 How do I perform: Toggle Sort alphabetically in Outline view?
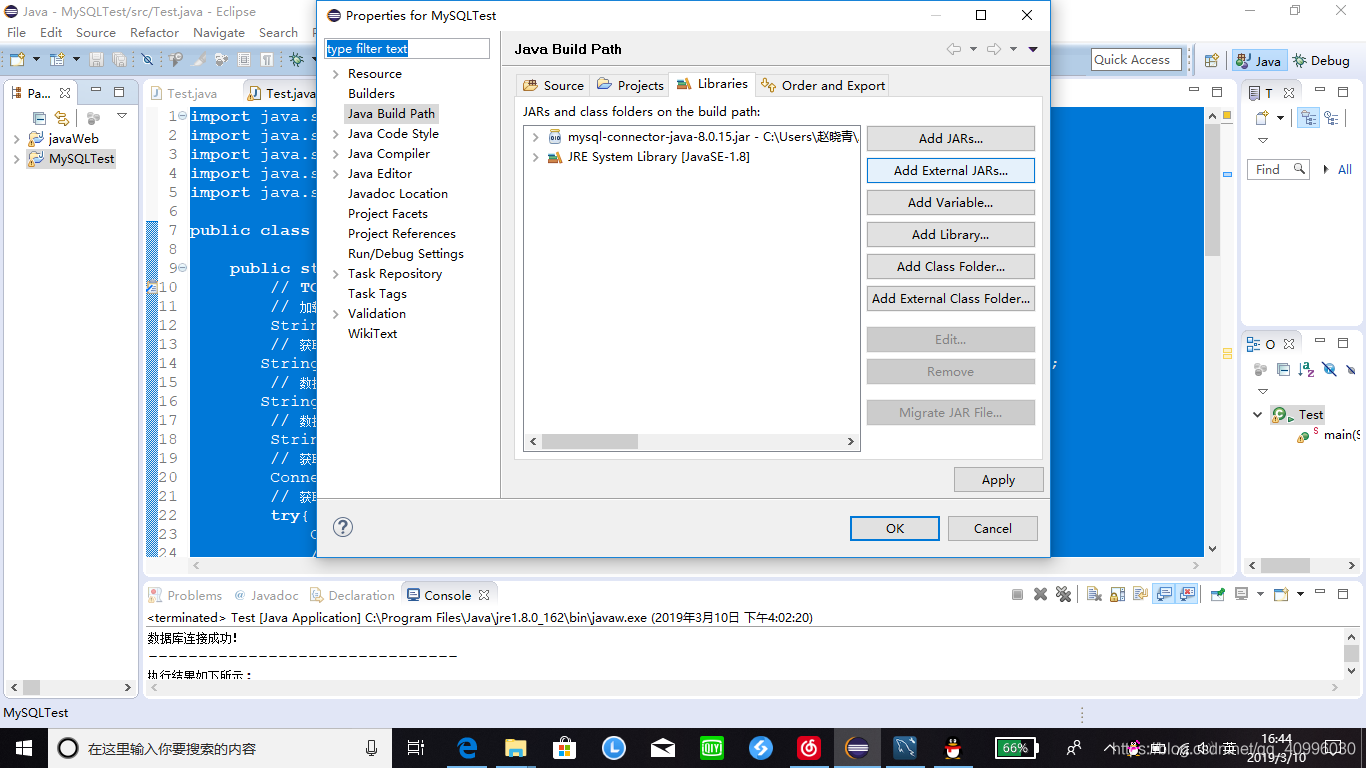[1306, 369]
